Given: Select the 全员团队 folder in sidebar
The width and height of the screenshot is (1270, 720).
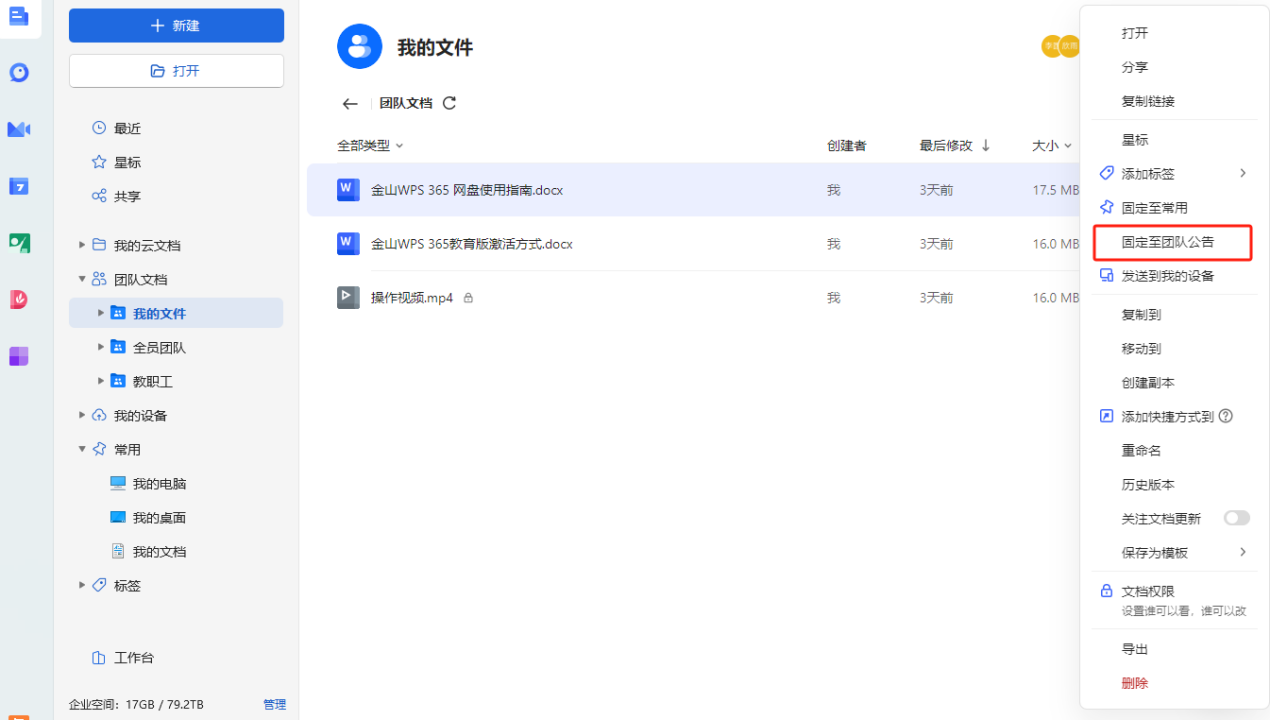Looking at the screenshot, I should pyautogui.click(x=159, y=348).
